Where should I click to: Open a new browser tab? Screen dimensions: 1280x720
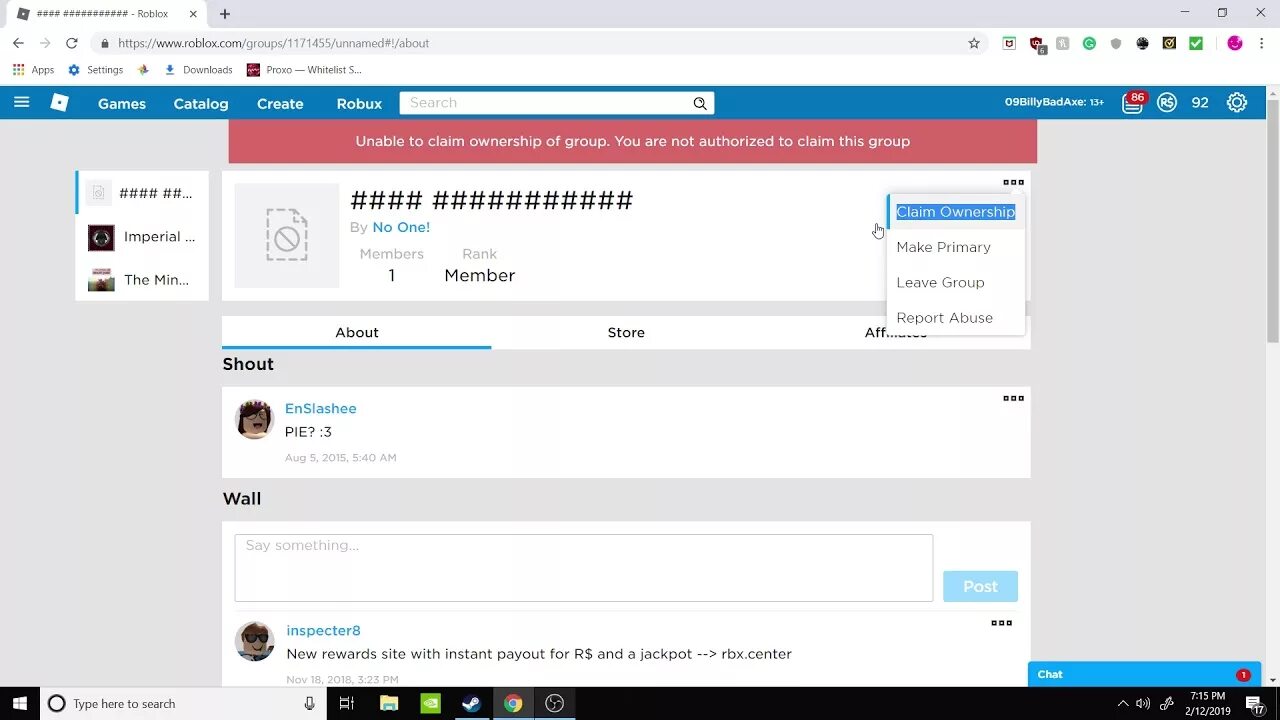225,14
